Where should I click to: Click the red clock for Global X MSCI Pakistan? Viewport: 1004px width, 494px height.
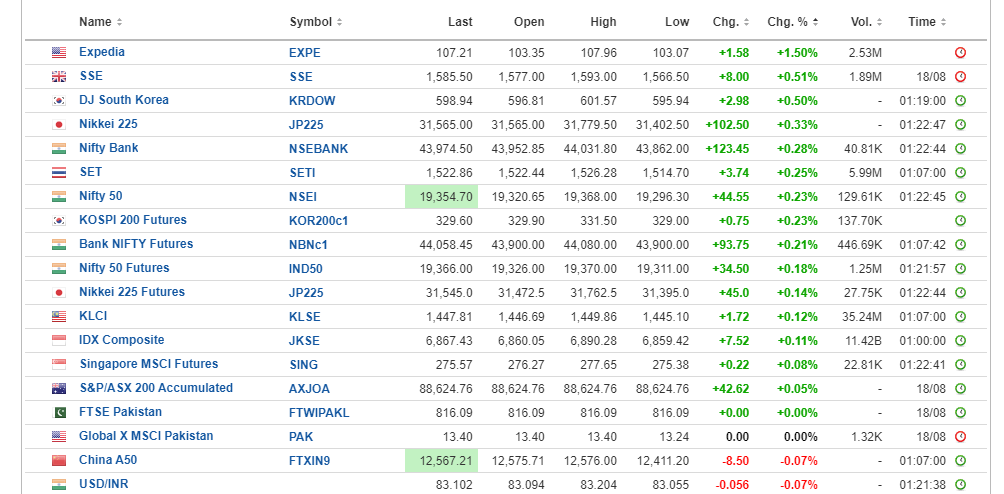960,437
